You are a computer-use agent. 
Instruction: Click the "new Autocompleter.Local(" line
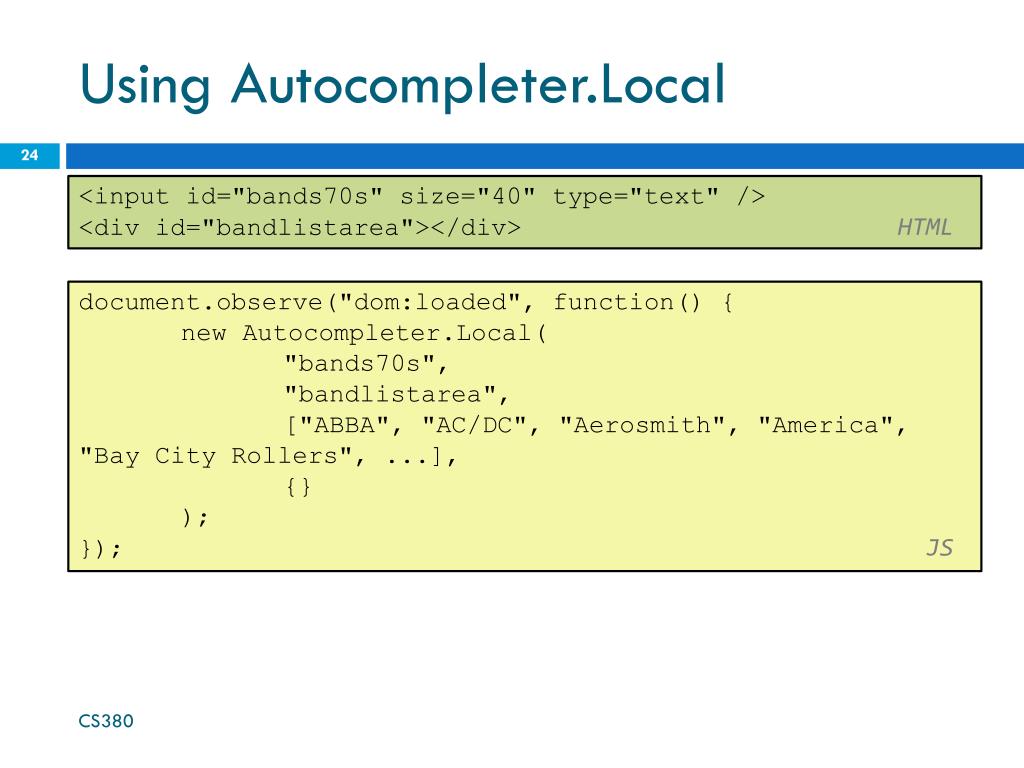(364, 333)
